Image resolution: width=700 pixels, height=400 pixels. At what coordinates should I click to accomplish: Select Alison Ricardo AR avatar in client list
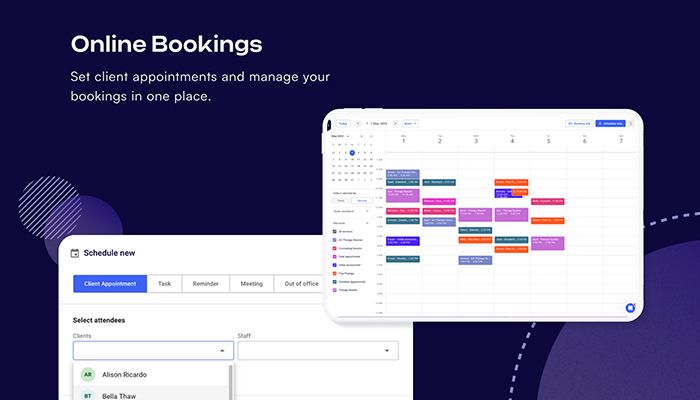(88, 375)
